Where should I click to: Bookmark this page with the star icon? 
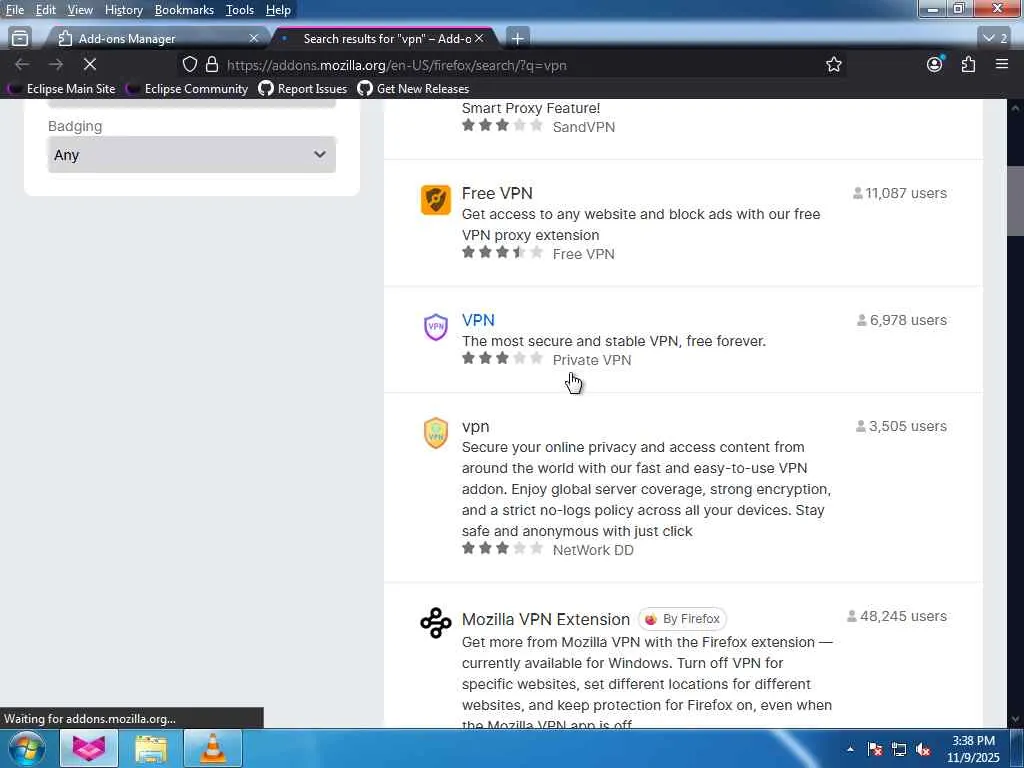click(x=833, y=64)
